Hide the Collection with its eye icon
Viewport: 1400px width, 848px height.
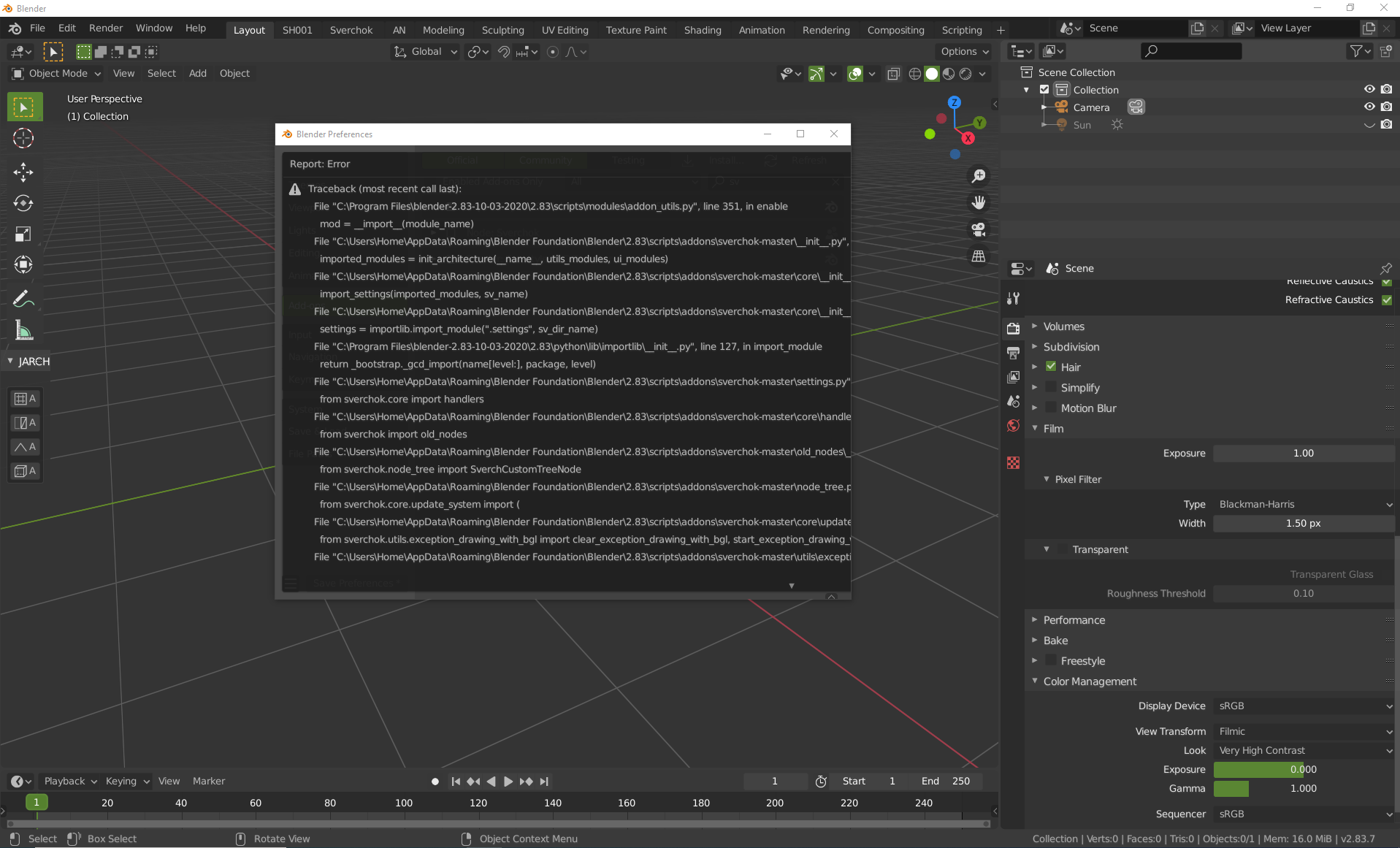click(x=1369, y=89)
